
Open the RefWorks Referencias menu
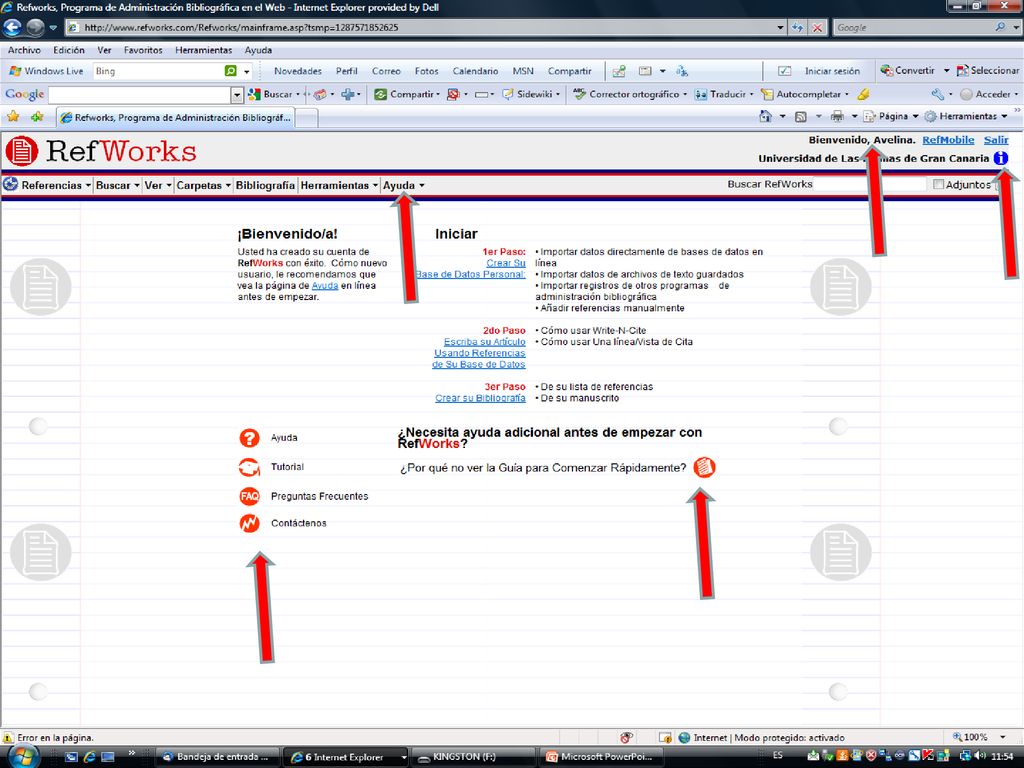56,185
